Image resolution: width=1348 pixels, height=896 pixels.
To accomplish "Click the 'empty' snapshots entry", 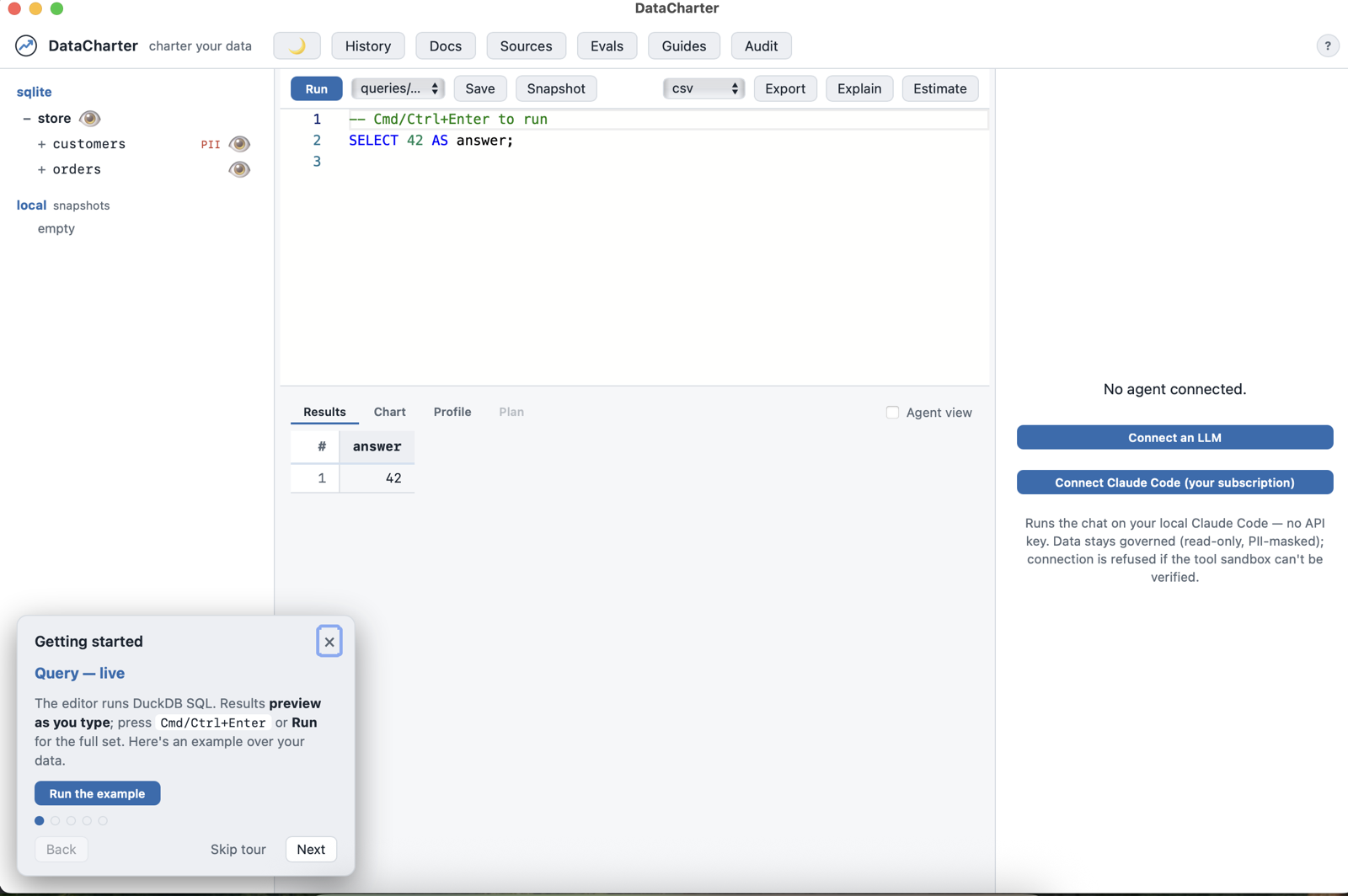I will click(x=56, y=228).
